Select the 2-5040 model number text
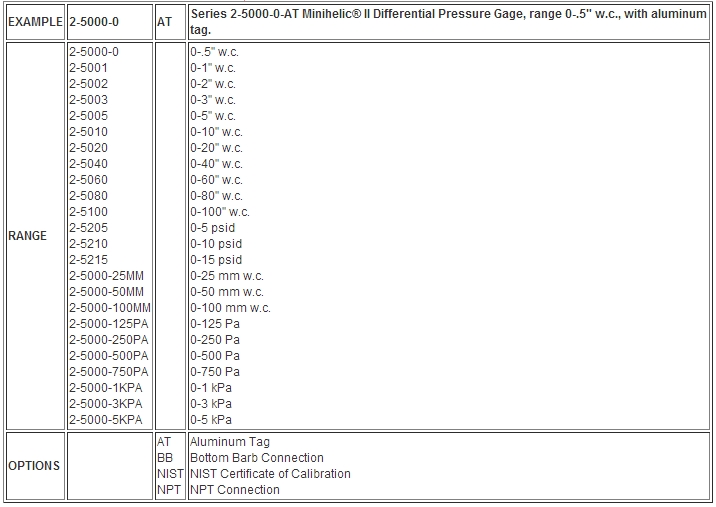 tap(89, 164)
